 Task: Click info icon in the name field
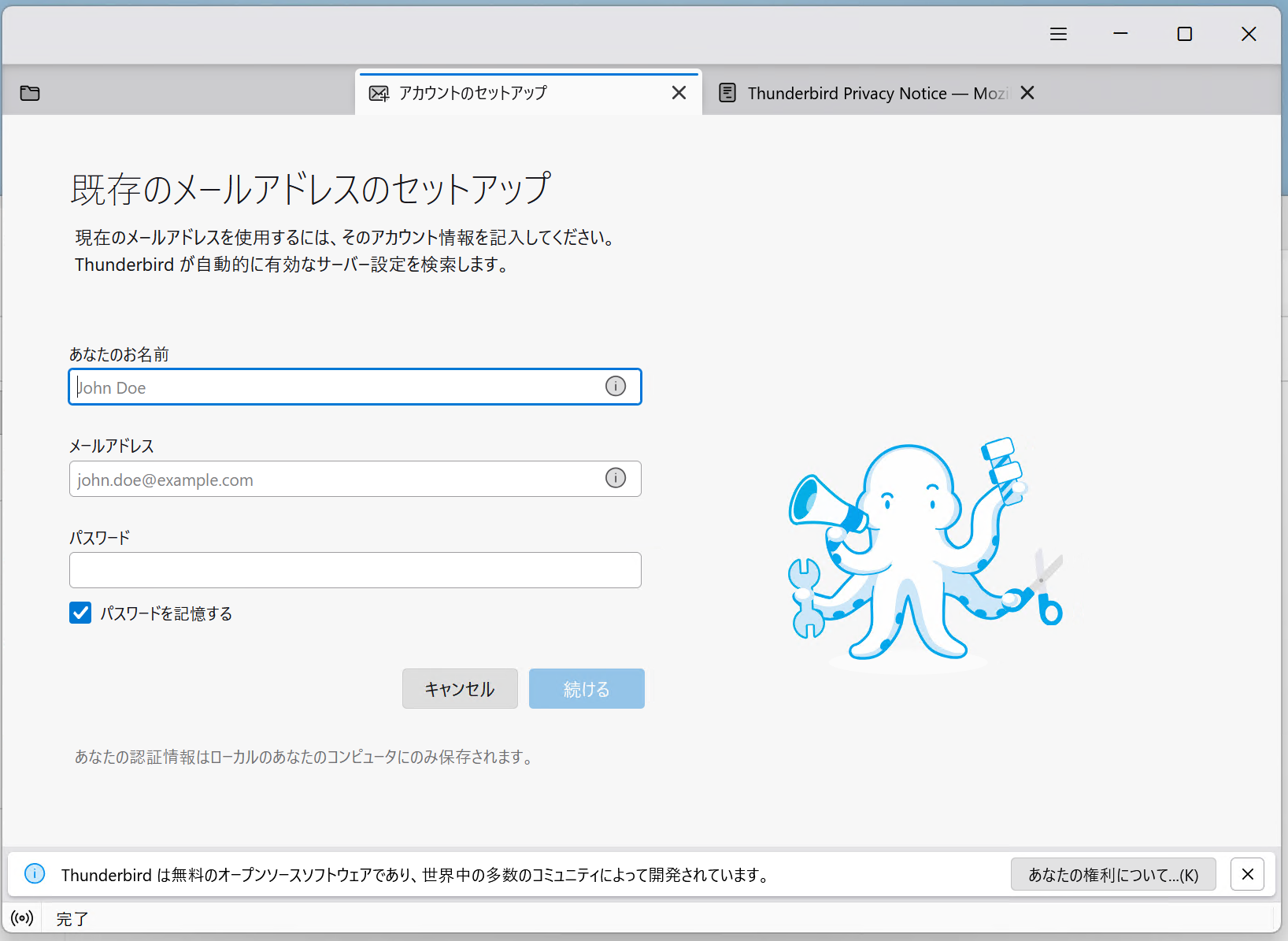(615, 386)
